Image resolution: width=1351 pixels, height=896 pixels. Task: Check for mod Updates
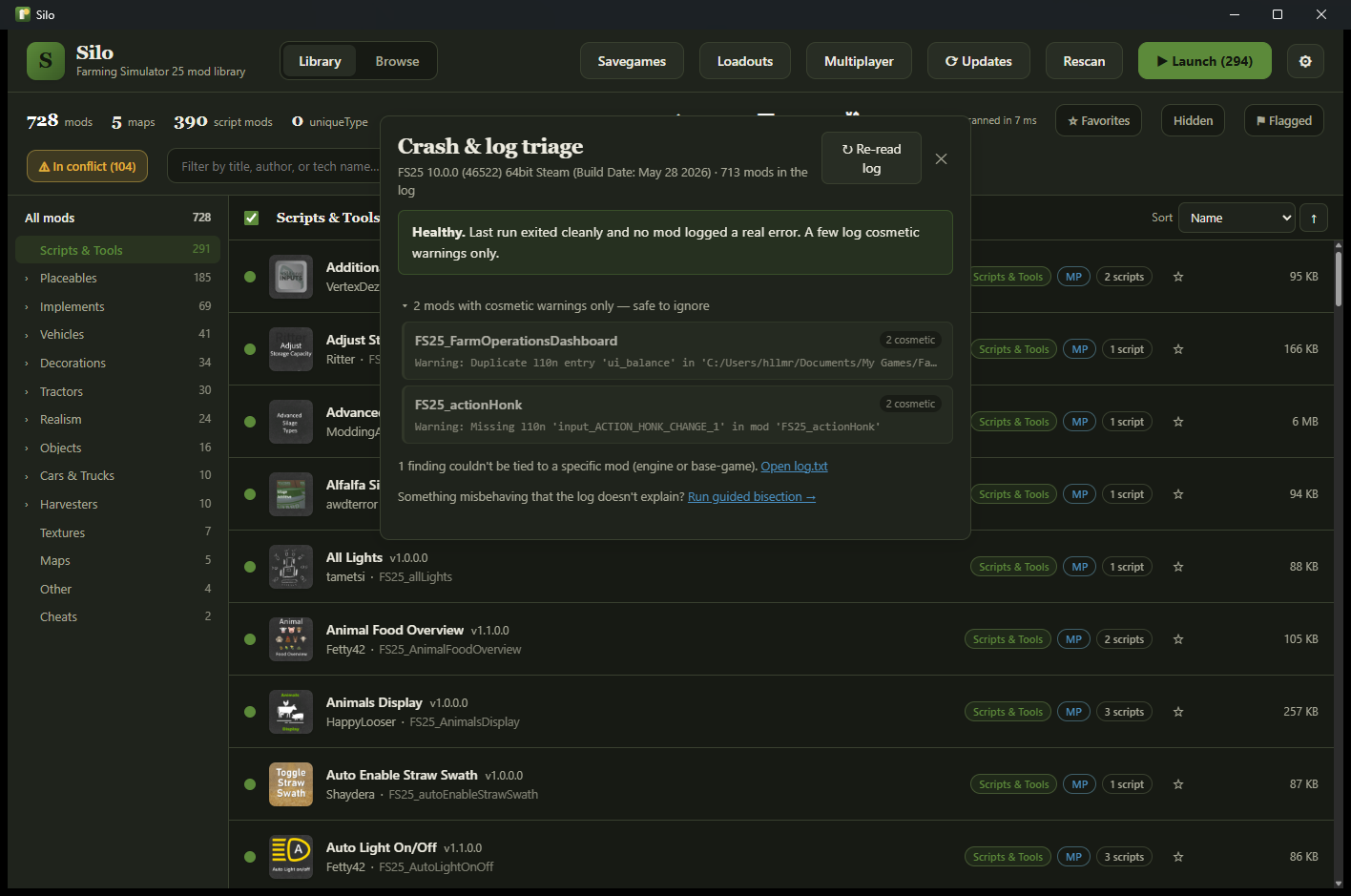[x=979, y=61]
